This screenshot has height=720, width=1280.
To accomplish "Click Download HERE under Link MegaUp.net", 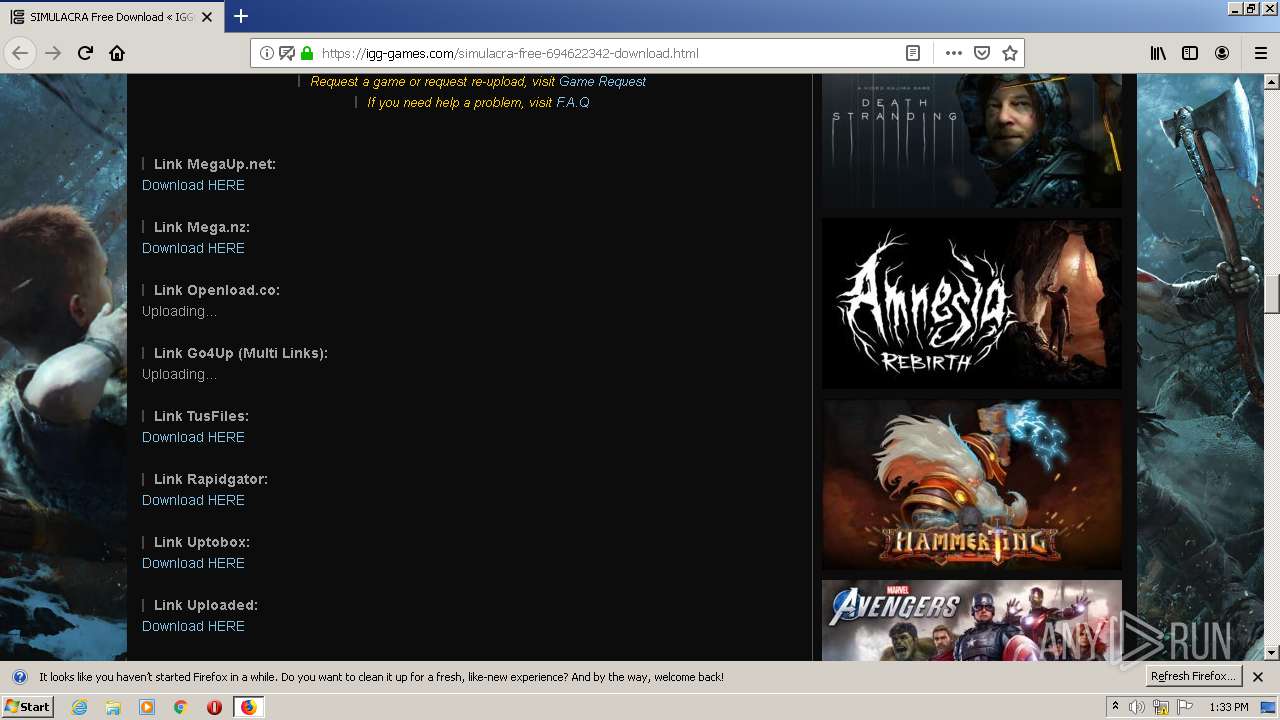I will pos(193,185).
